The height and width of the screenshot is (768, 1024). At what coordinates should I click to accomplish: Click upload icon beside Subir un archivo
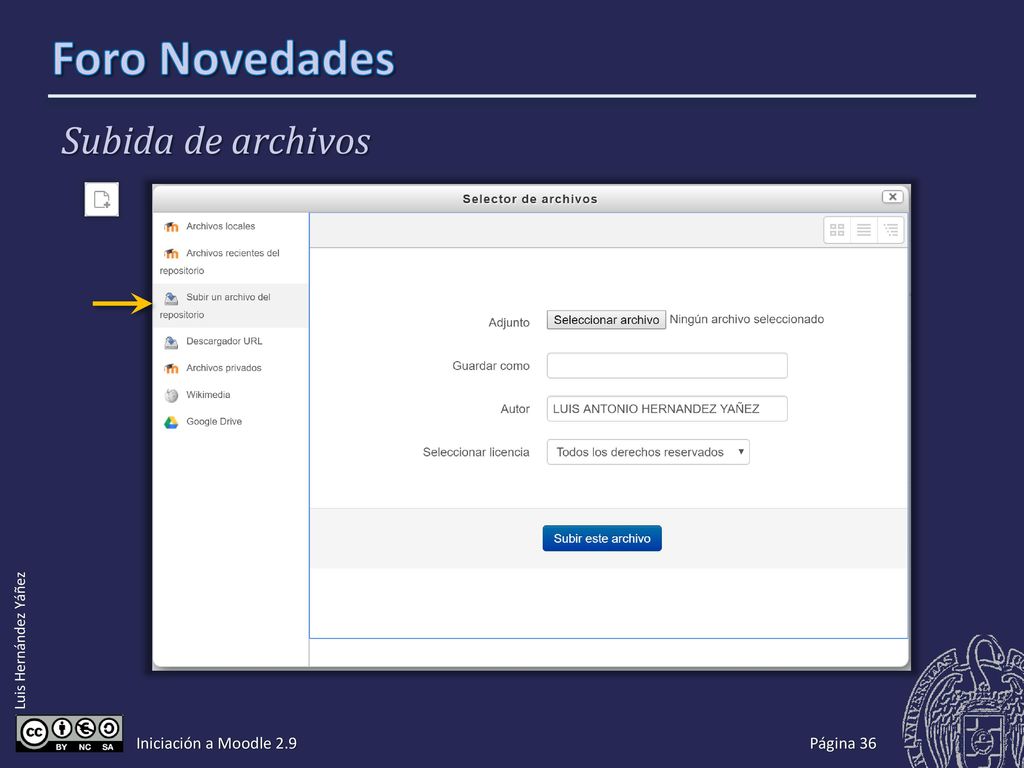tap(171, 298)
